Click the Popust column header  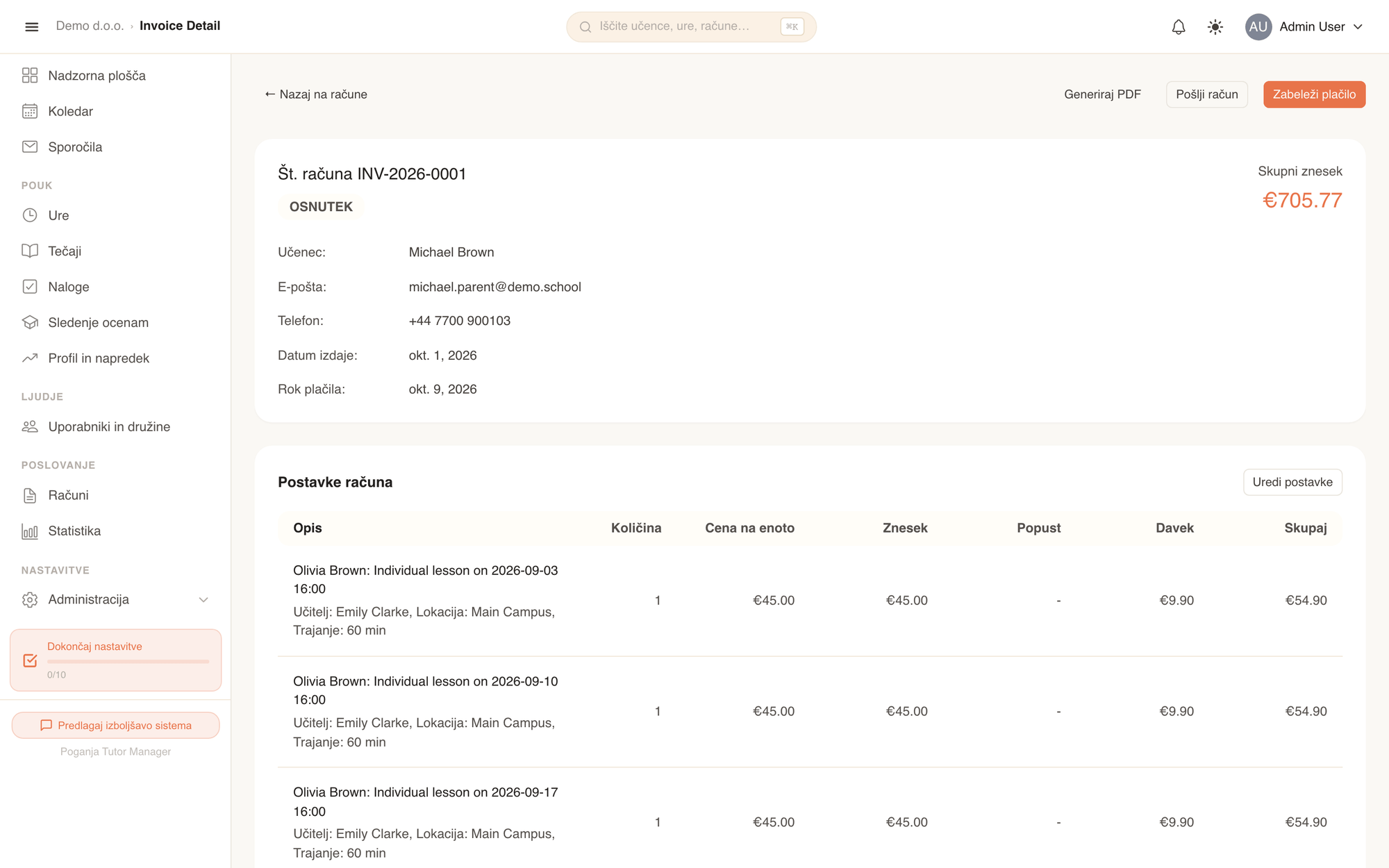1038,528
